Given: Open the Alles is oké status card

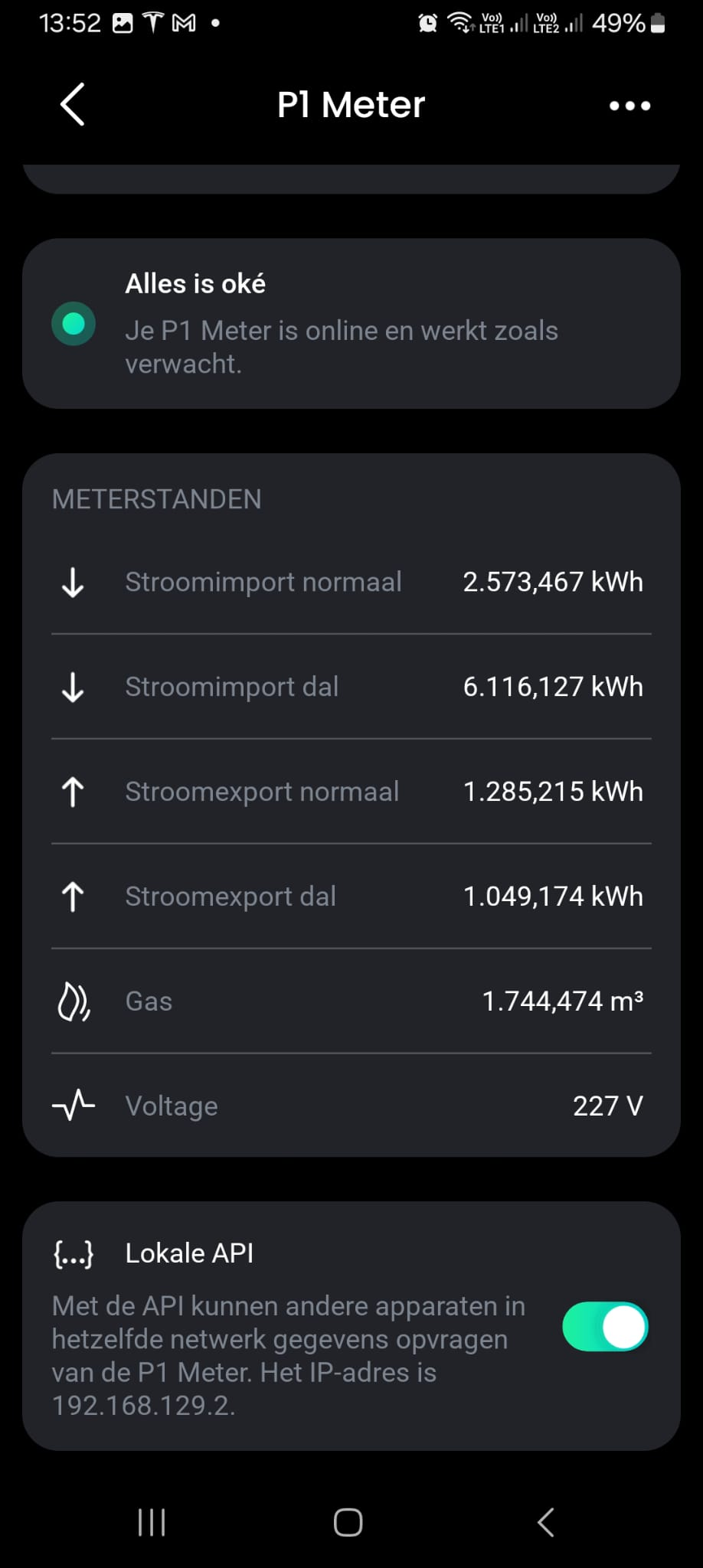Looking at the screenshot, I should (351, 324).
